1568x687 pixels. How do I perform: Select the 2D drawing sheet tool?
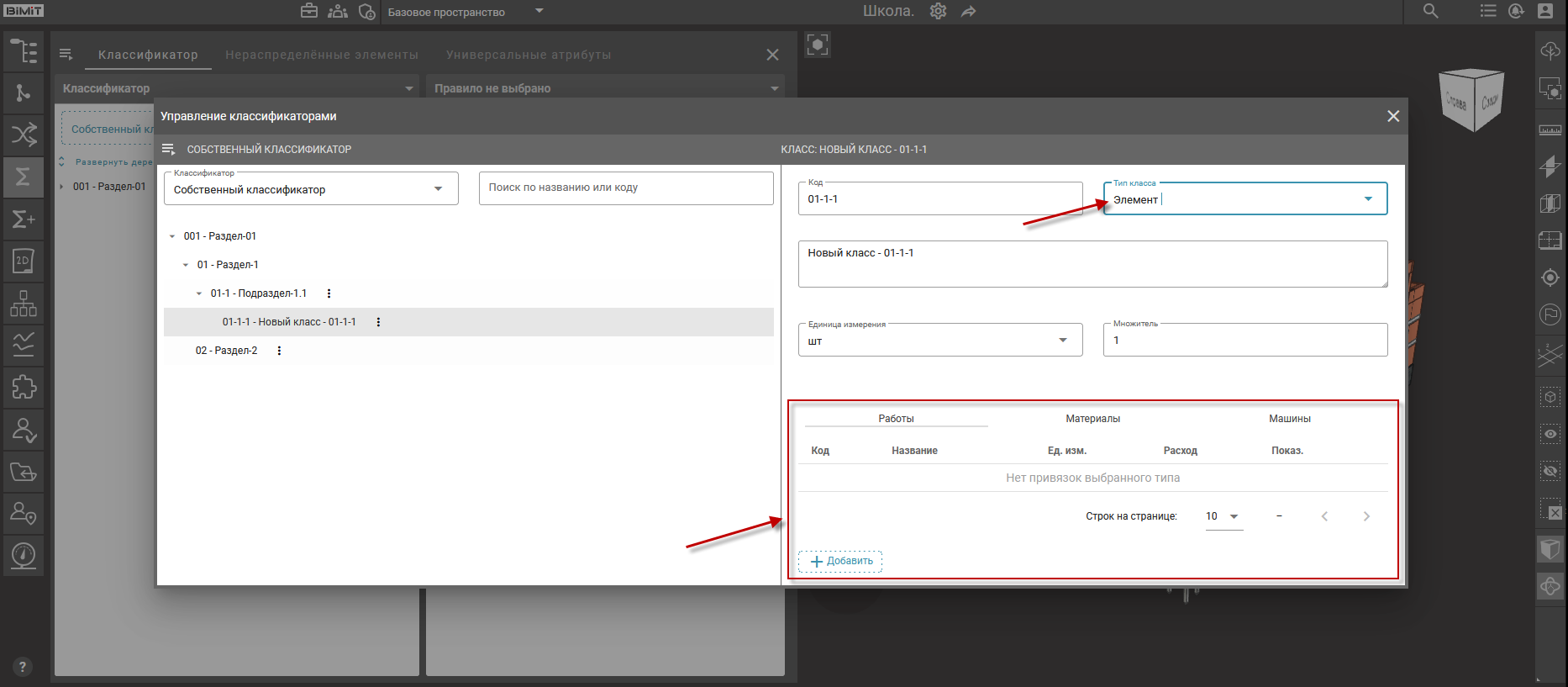24,261
